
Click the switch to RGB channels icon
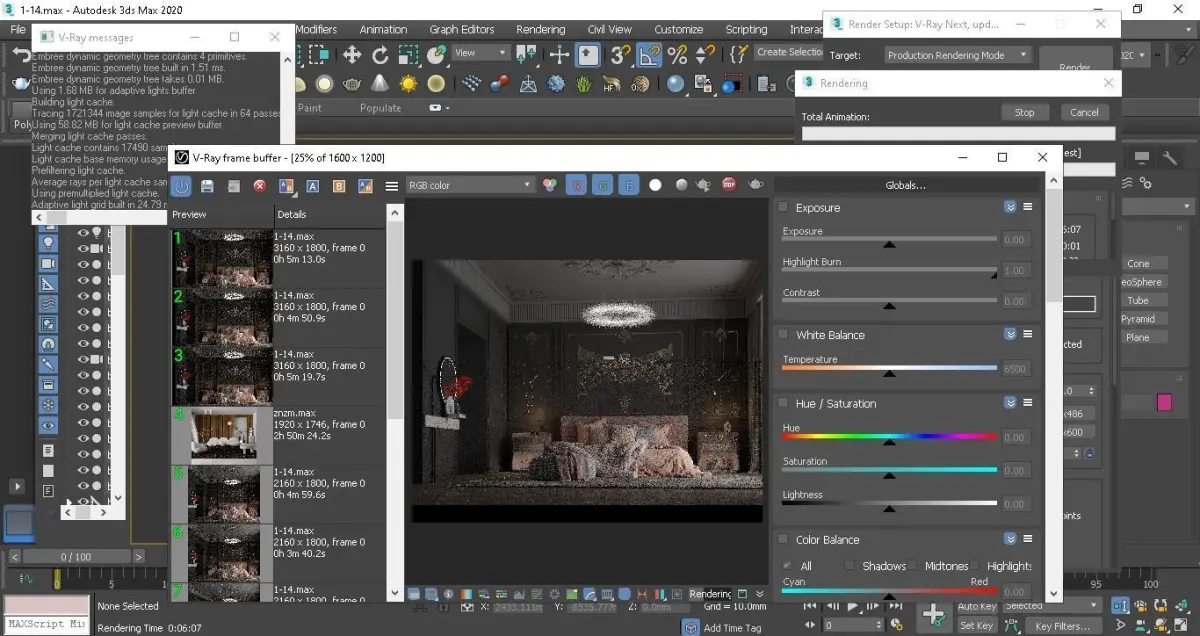(x=549, y=185)
